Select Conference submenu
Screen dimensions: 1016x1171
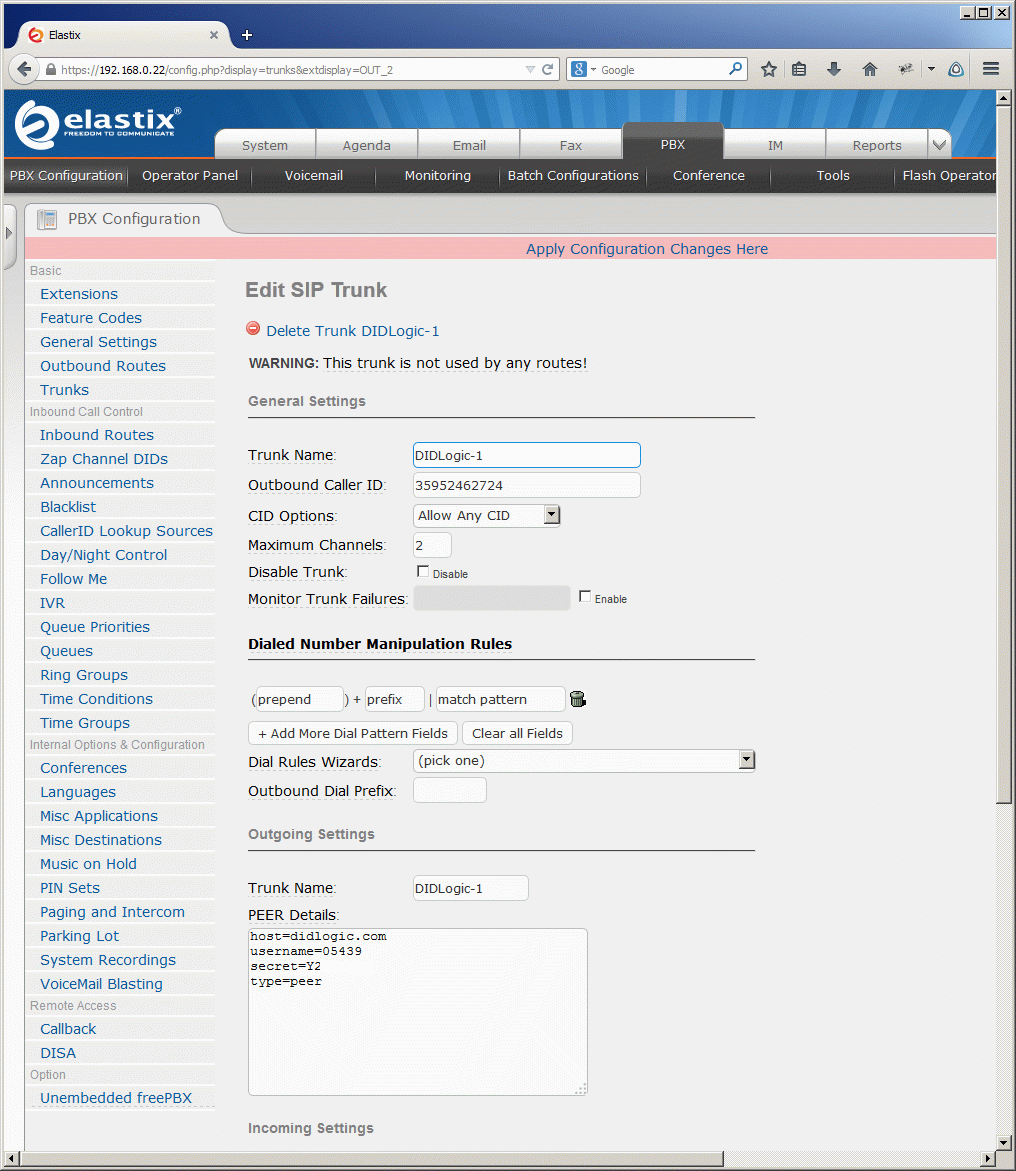(x=708, y=176)
